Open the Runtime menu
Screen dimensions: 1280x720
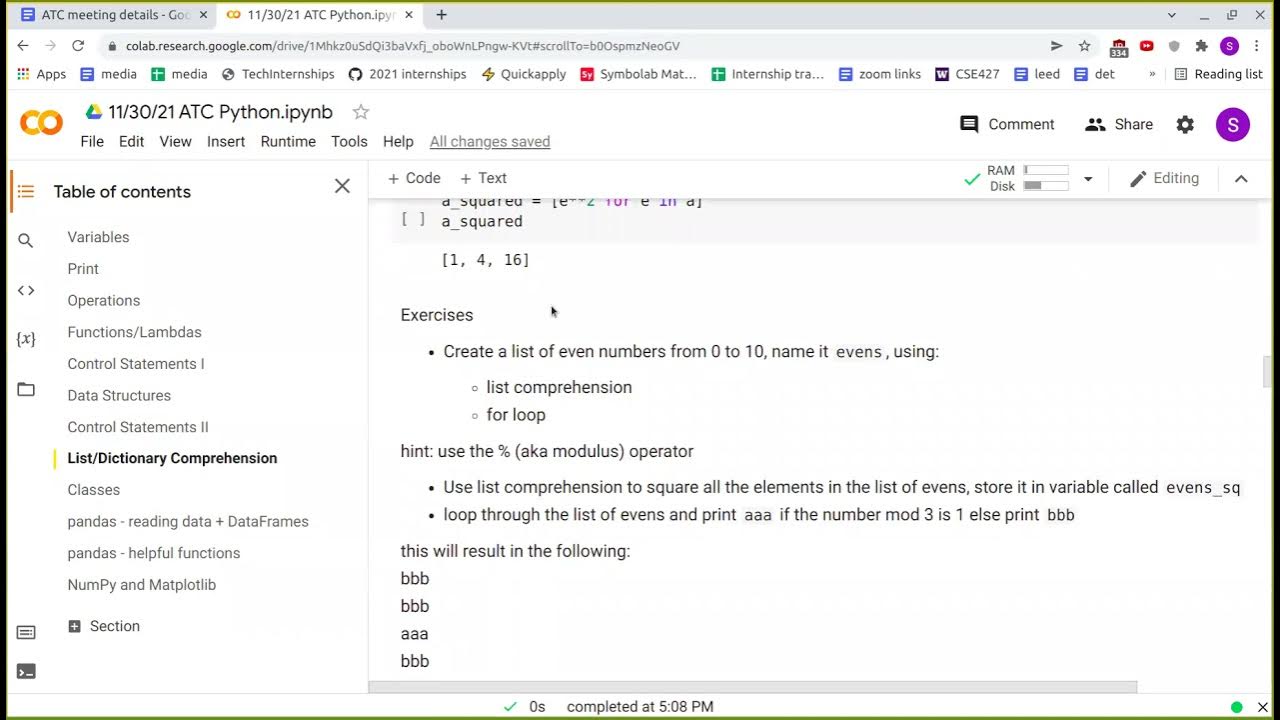coord(288,141)
